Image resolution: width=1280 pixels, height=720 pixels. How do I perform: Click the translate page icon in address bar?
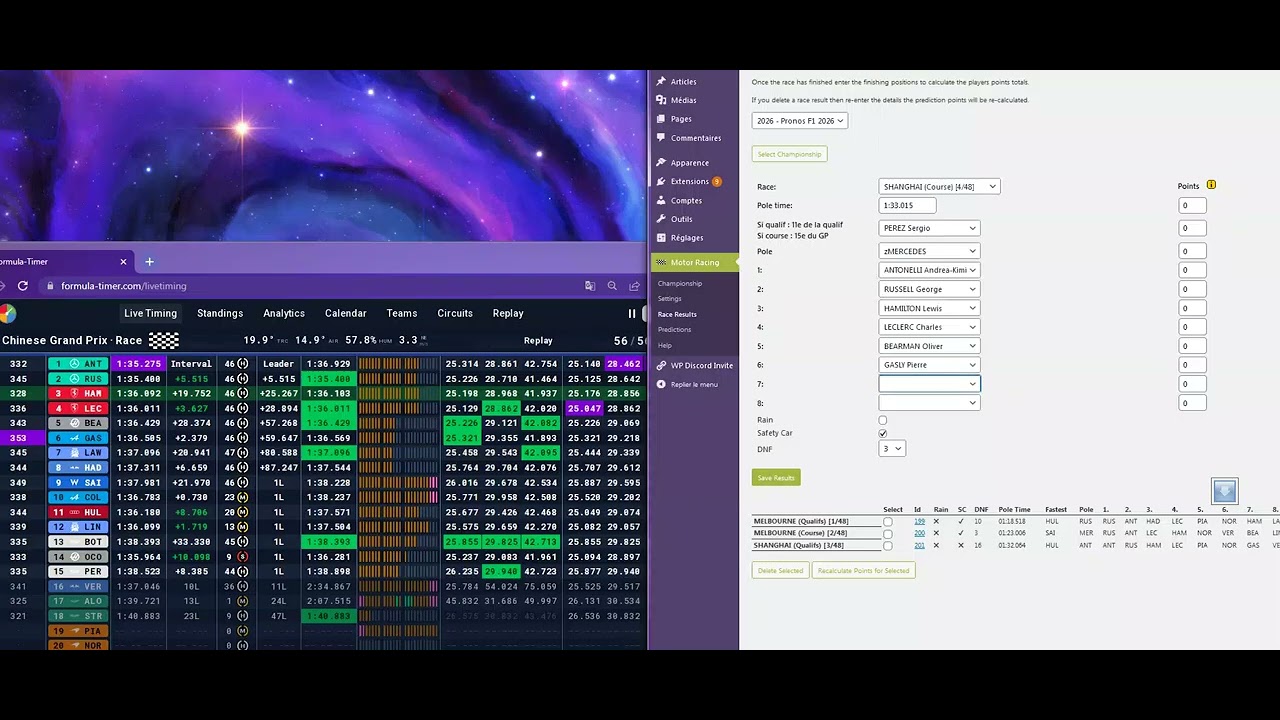(590, 286)
